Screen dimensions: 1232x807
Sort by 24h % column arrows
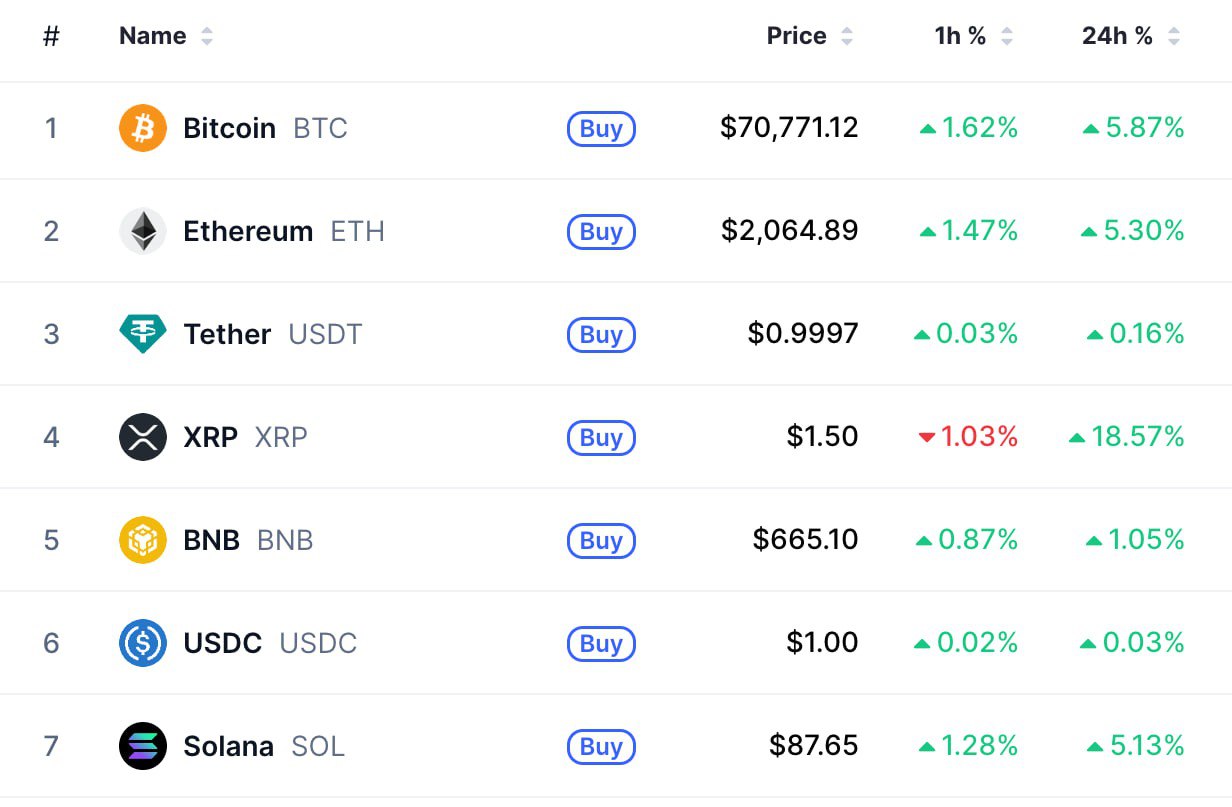(x=1174, y=37)
